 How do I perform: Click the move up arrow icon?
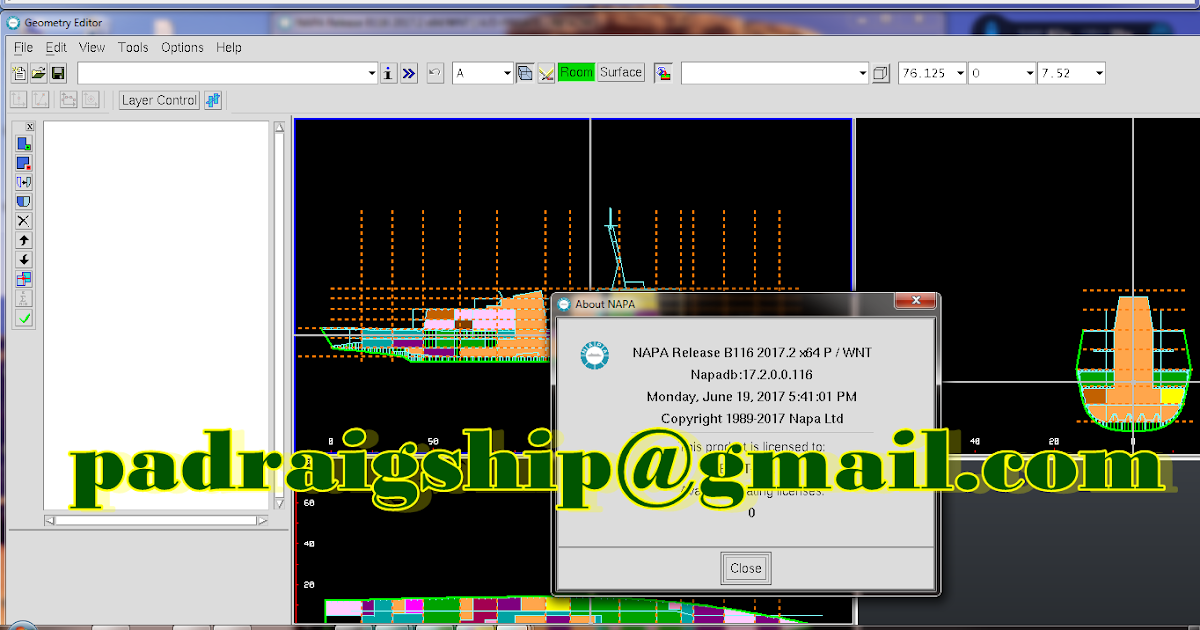pos(25,240)
